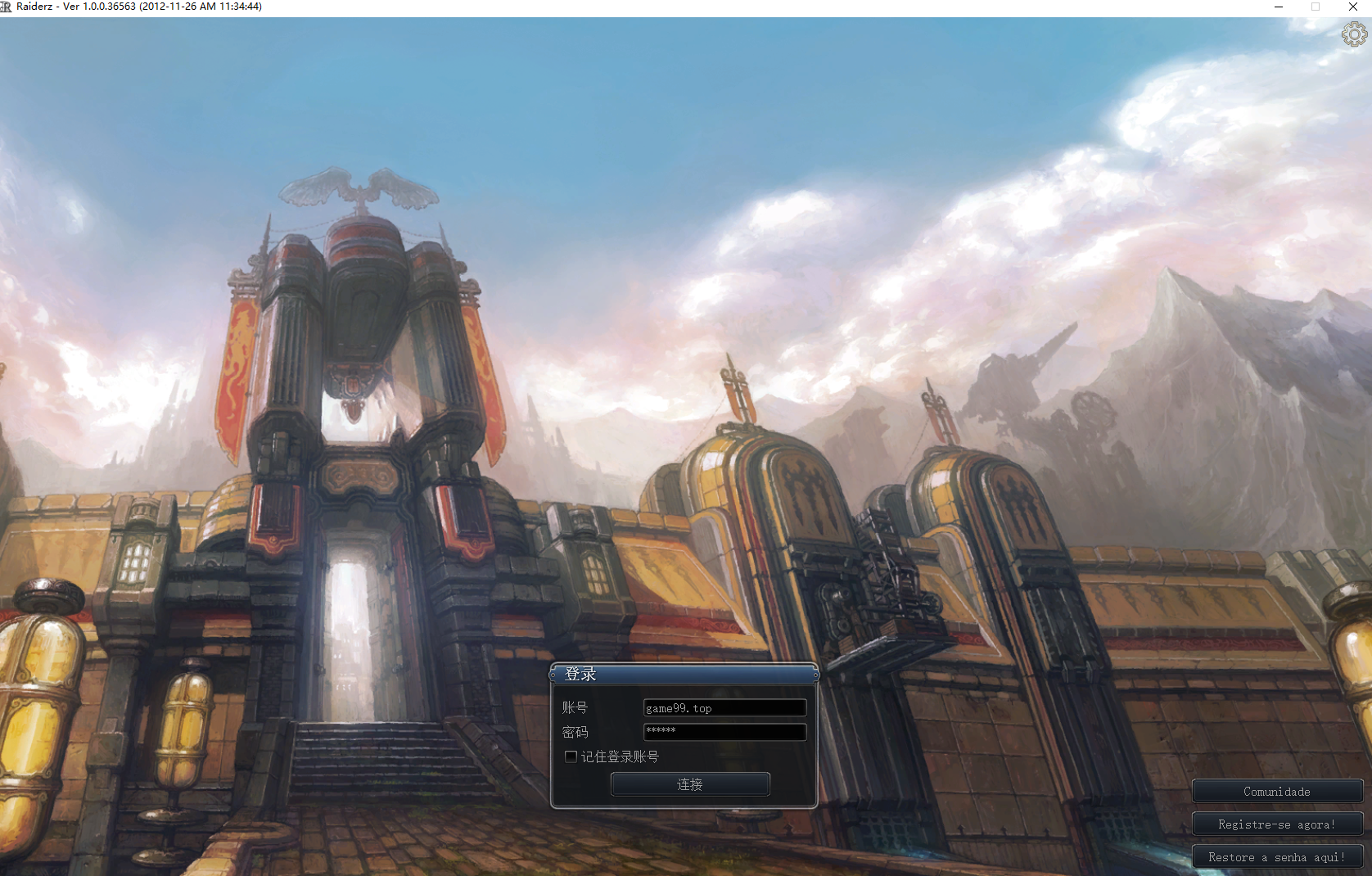The width and height of the screenshot is (1372, 876).
Task: Click the winged emblem atop the tower
Action: [359, 190]
